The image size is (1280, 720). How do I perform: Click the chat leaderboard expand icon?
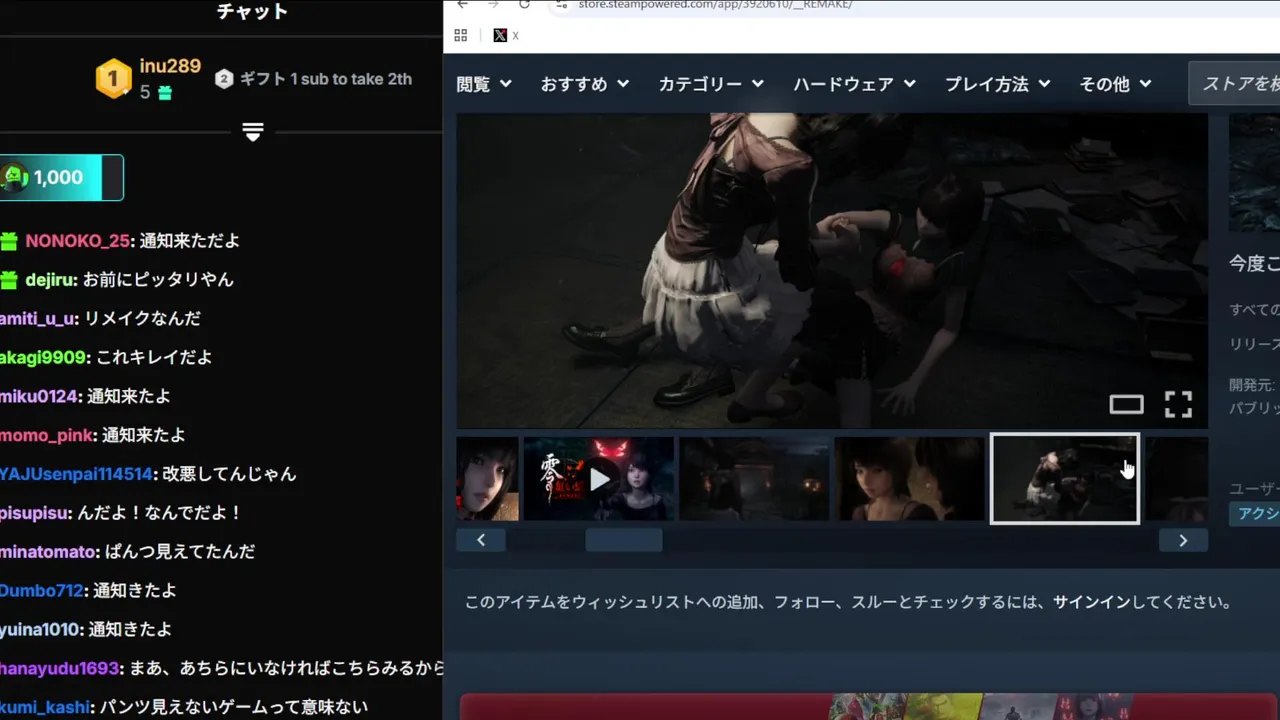click(x=253, y=132)
